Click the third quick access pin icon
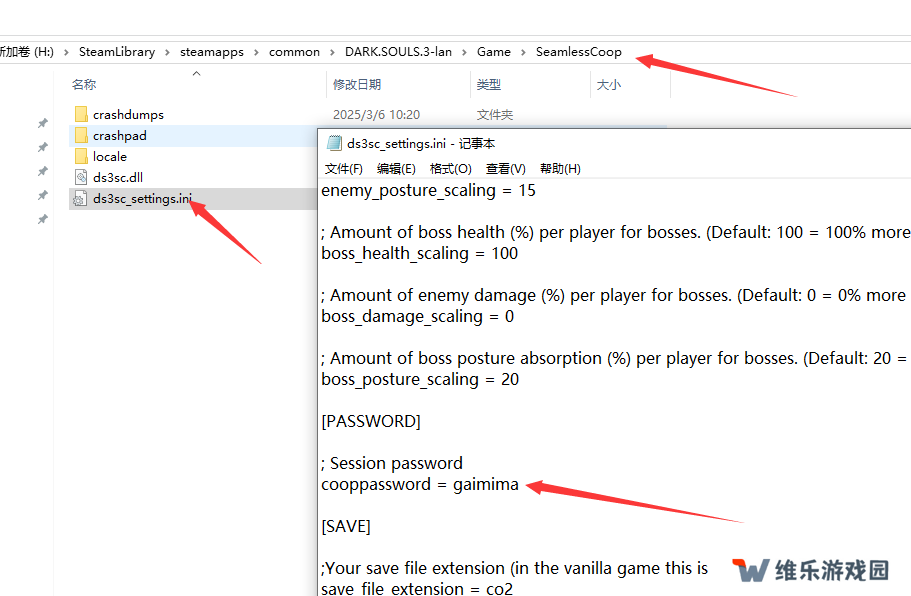 (42, 171)
